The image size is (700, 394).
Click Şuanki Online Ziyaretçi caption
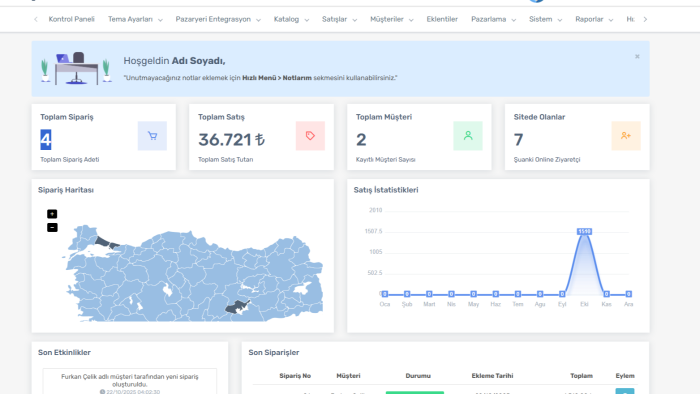pyautogui.click(x=547, y=159)
